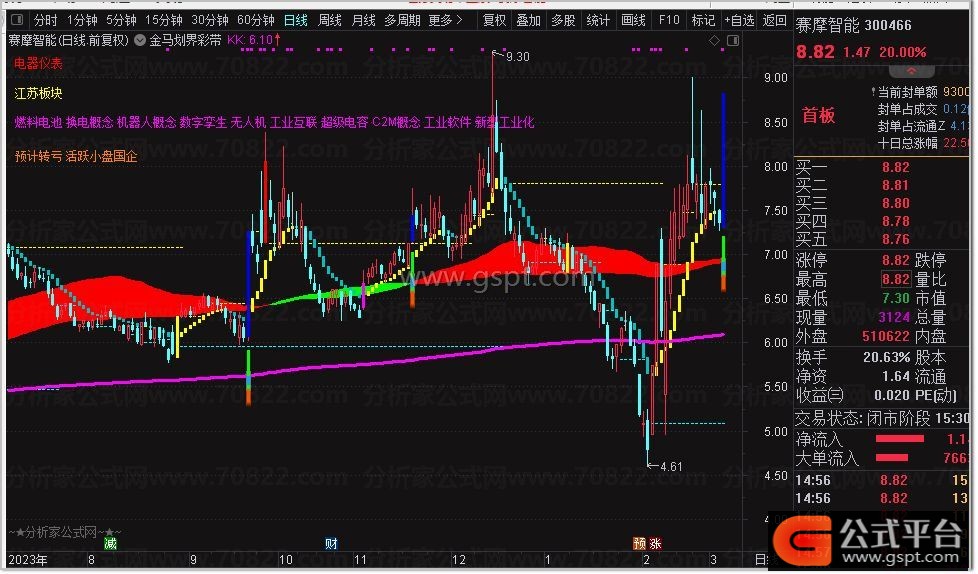Image resolution: width=978 pixels, height=574 pixels.
Task: Collapse the order panel with the up chevron
Action: click(911, 71)
